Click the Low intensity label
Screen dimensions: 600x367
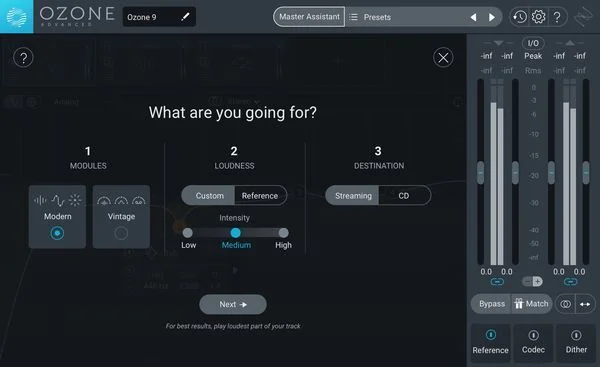[x=189, y=245]
